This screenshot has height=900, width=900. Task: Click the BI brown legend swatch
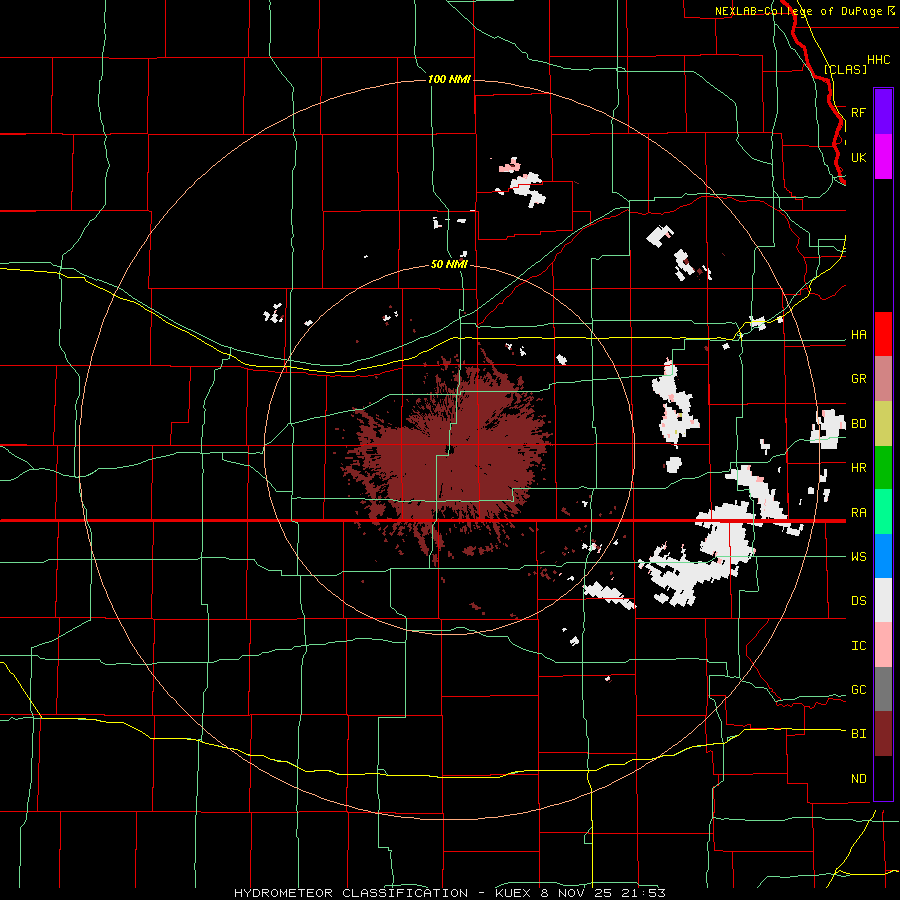click(x=883, y=734)
